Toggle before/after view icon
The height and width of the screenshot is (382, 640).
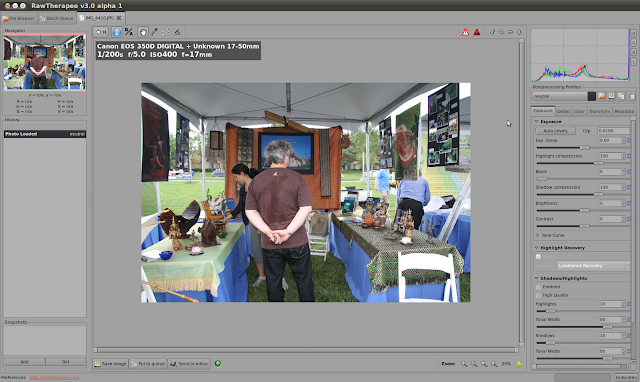129,32
